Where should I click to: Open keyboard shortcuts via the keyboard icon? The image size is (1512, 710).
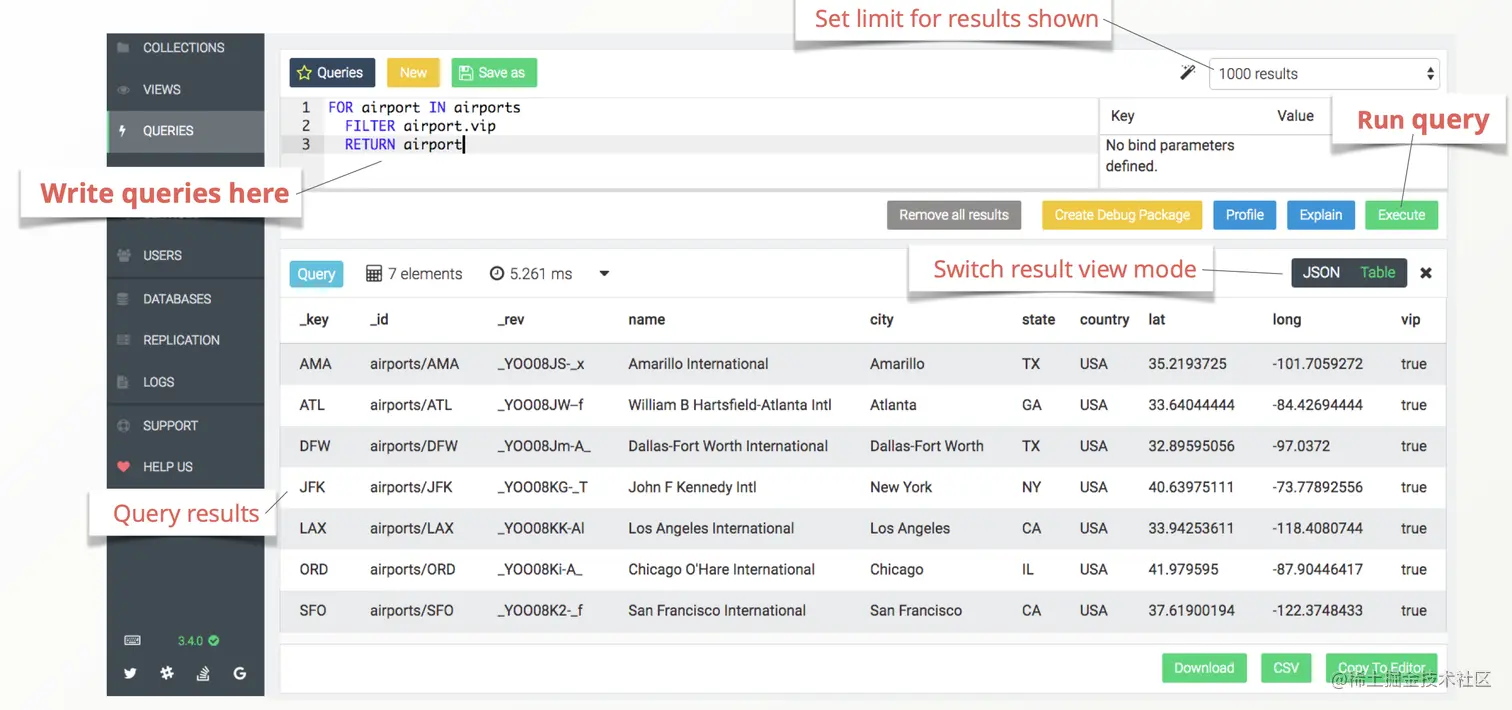coord(132,641)
